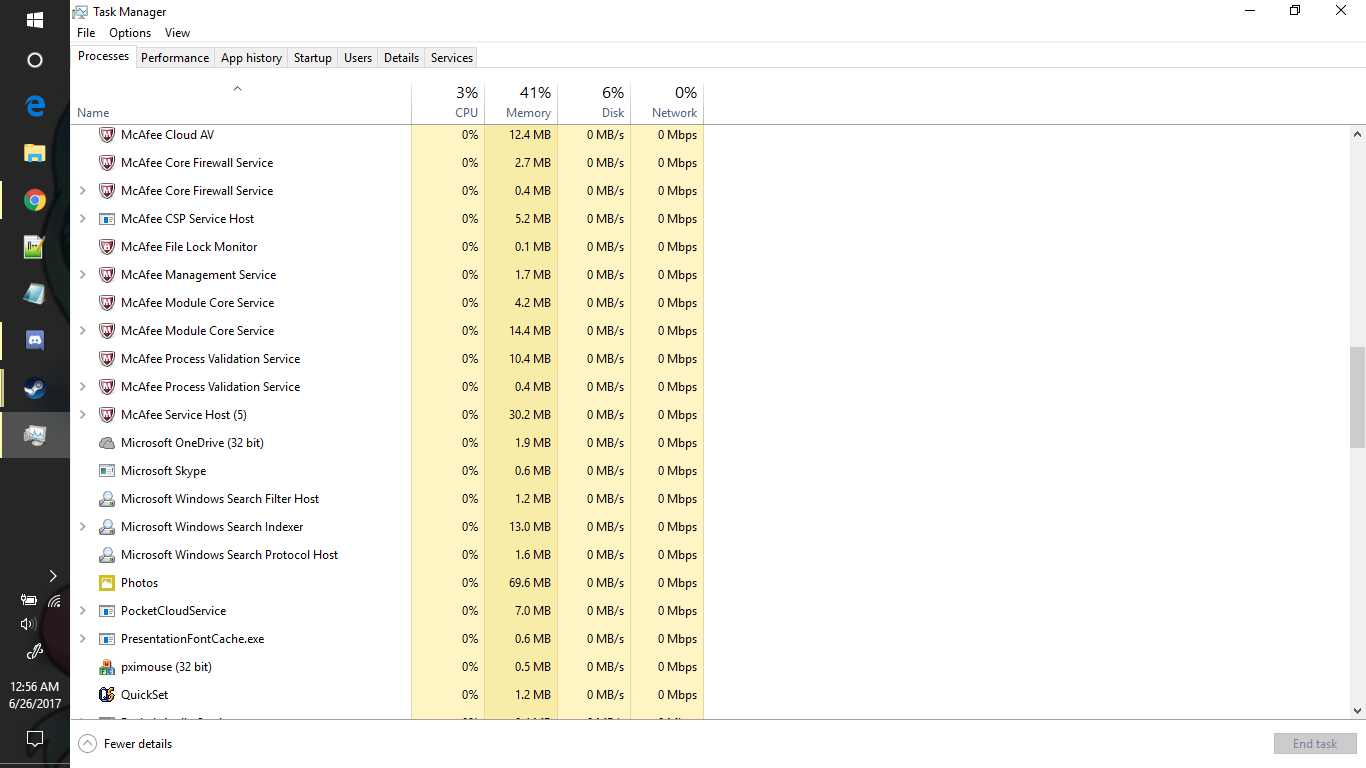The width and height of the screenshot is (1366, 768).
Task: Switch to the App history tab
Action: click(x=251, y=58)
